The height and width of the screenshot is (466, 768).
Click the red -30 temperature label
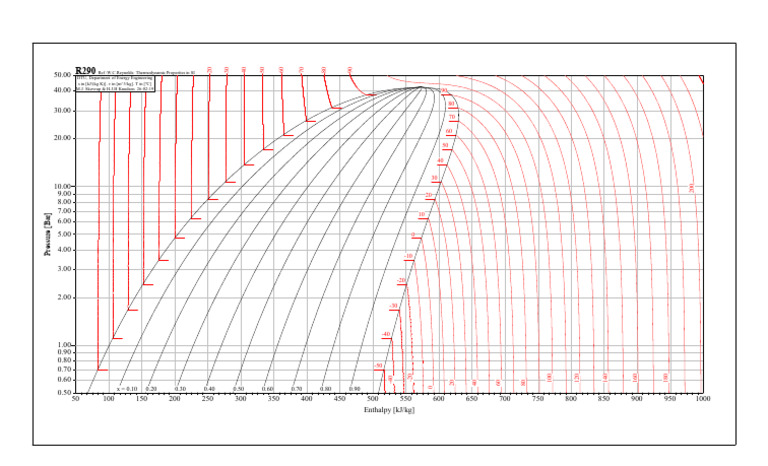coord(393,306)
